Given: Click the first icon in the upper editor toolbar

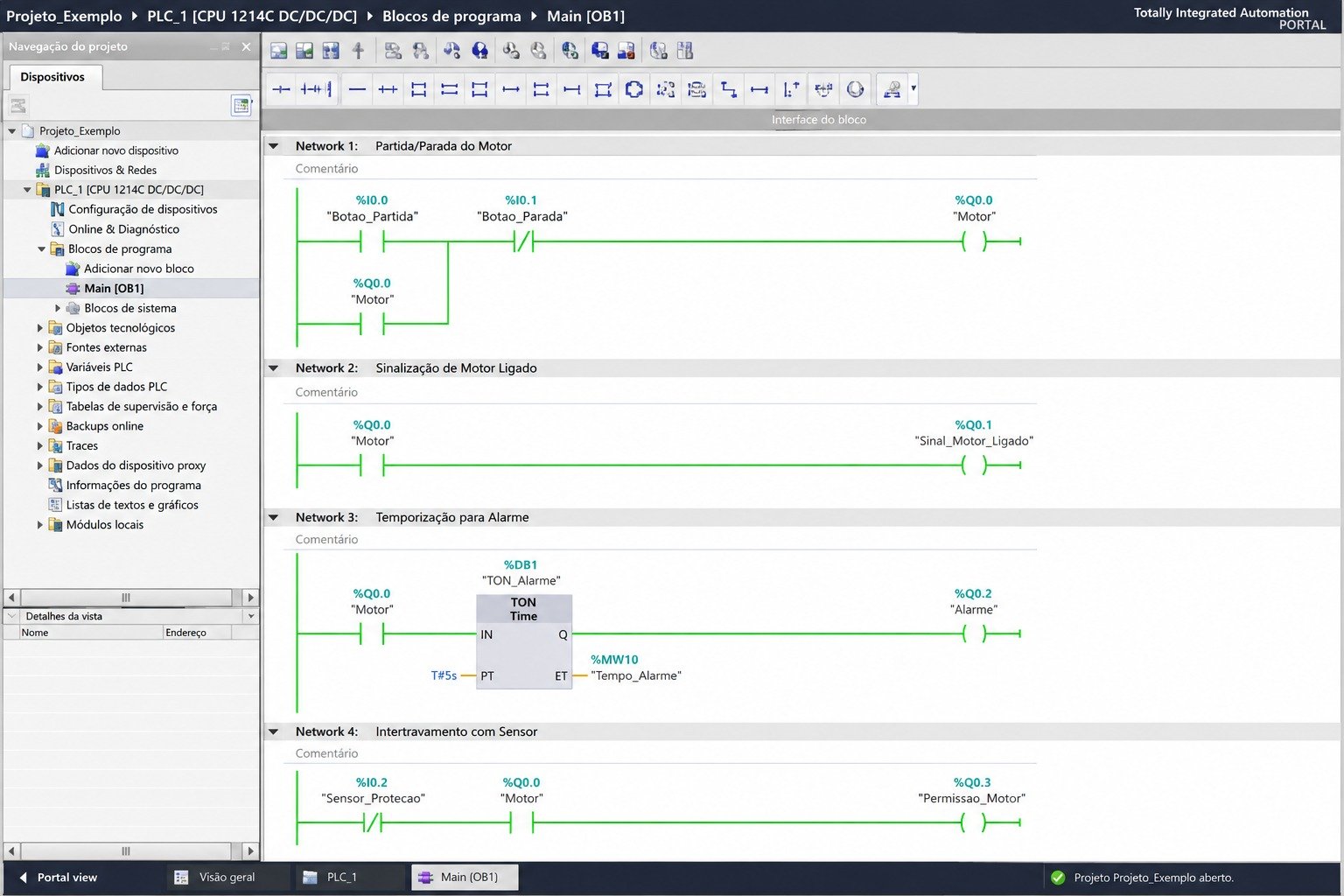Looking at the screenshot, I should point(278,51).
